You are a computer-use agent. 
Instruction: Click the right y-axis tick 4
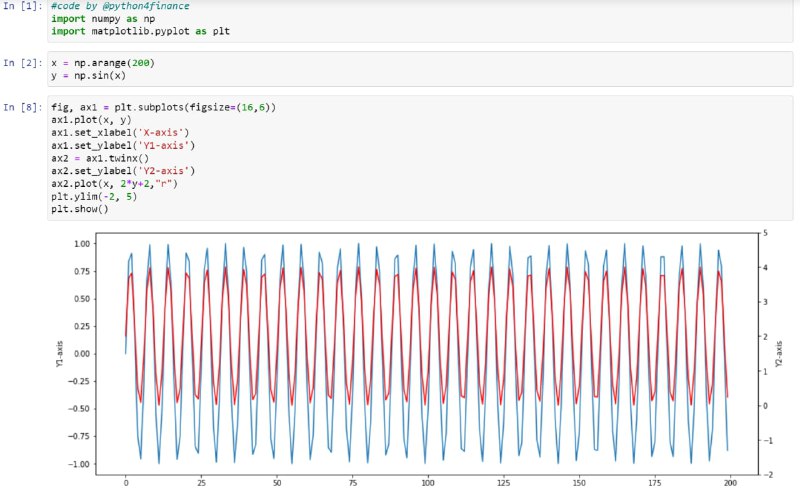coord(765,267)
